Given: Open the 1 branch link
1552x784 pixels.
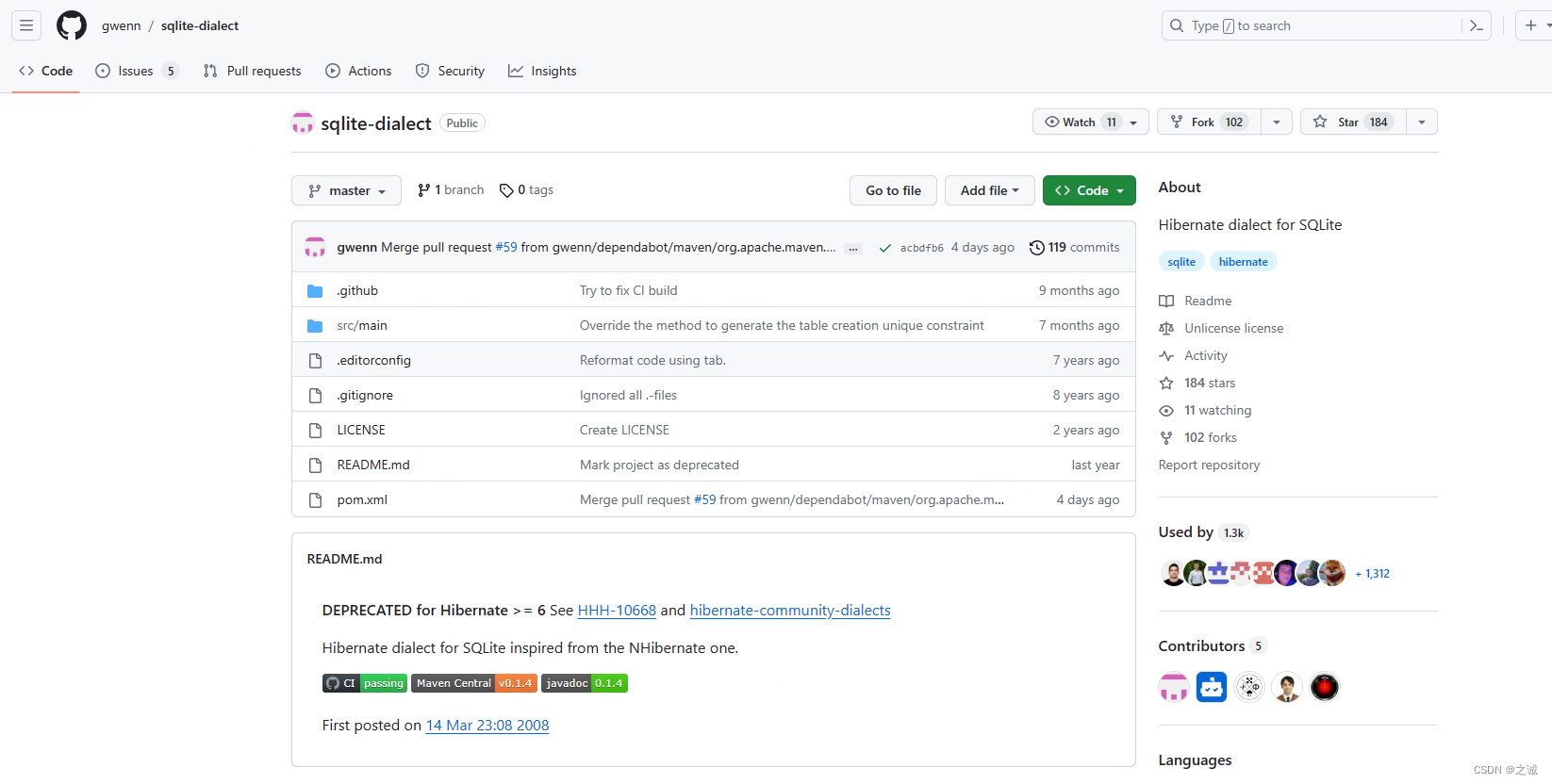Looking at the screenshot, I should (451, 190).
